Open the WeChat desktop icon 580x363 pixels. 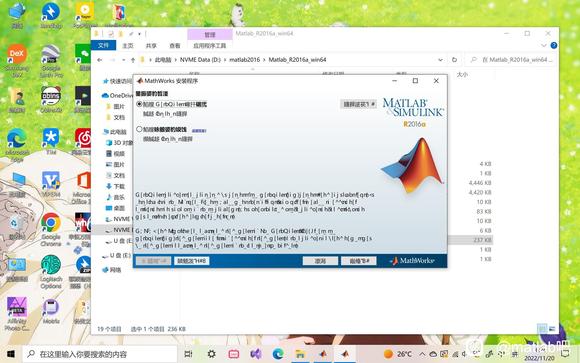point(84,57)
